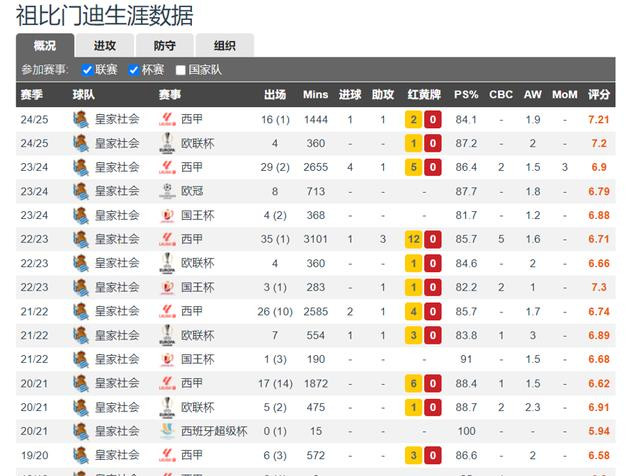This screenshot has height=476, width=636.
Task: Click the yellow card badge 12 in 22/23 西甲
Action: [x=414, y=239]
